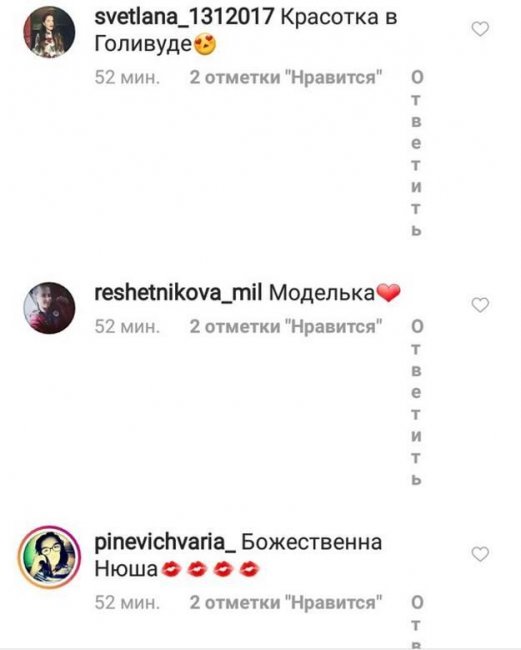View 2 отметки Нравится under Моделька comment
The width and height of the screenshot is (521, 650).
pyautogui.click(x=286, y=327)
